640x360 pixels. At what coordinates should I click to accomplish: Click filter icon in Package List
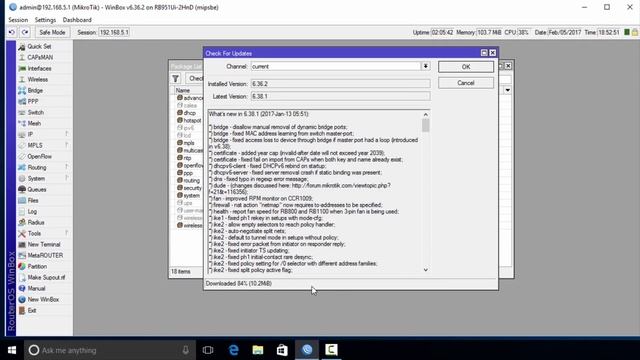(x=176, y=78)
